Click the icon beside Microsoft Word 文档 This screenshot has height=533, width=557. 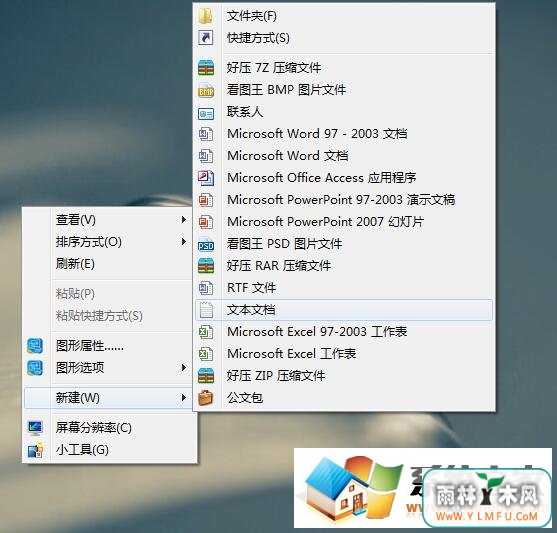coord(206,156)
